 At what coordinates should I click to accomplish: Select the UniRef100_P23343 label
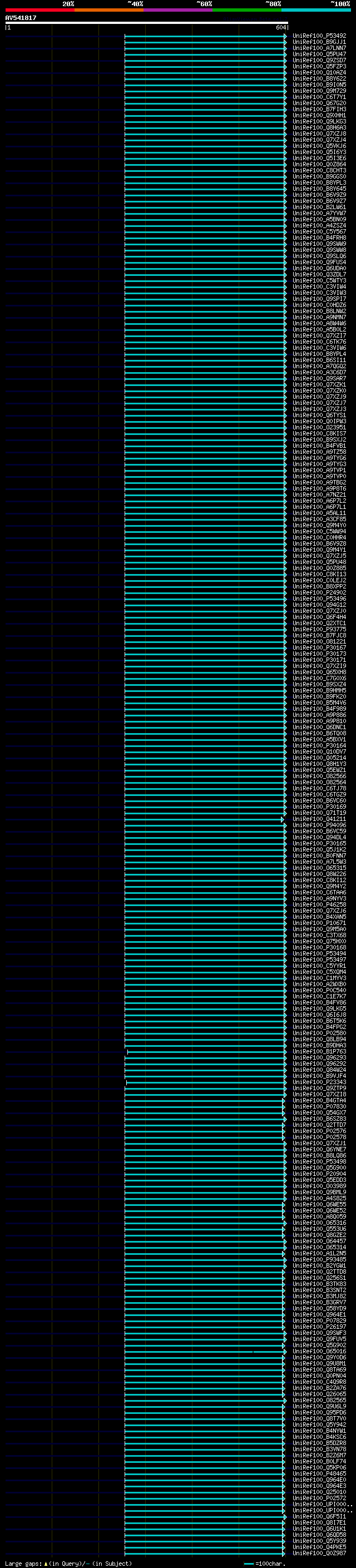319,1082
